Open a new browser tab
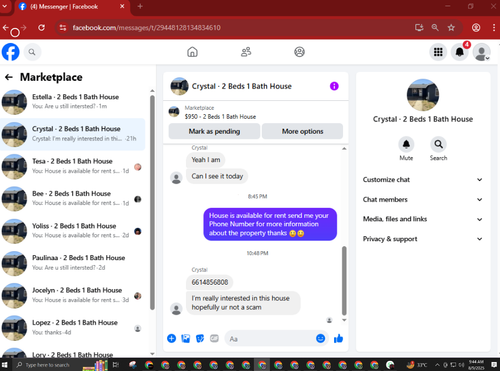This screenshot has height=371, width=500. pos(140,6)
